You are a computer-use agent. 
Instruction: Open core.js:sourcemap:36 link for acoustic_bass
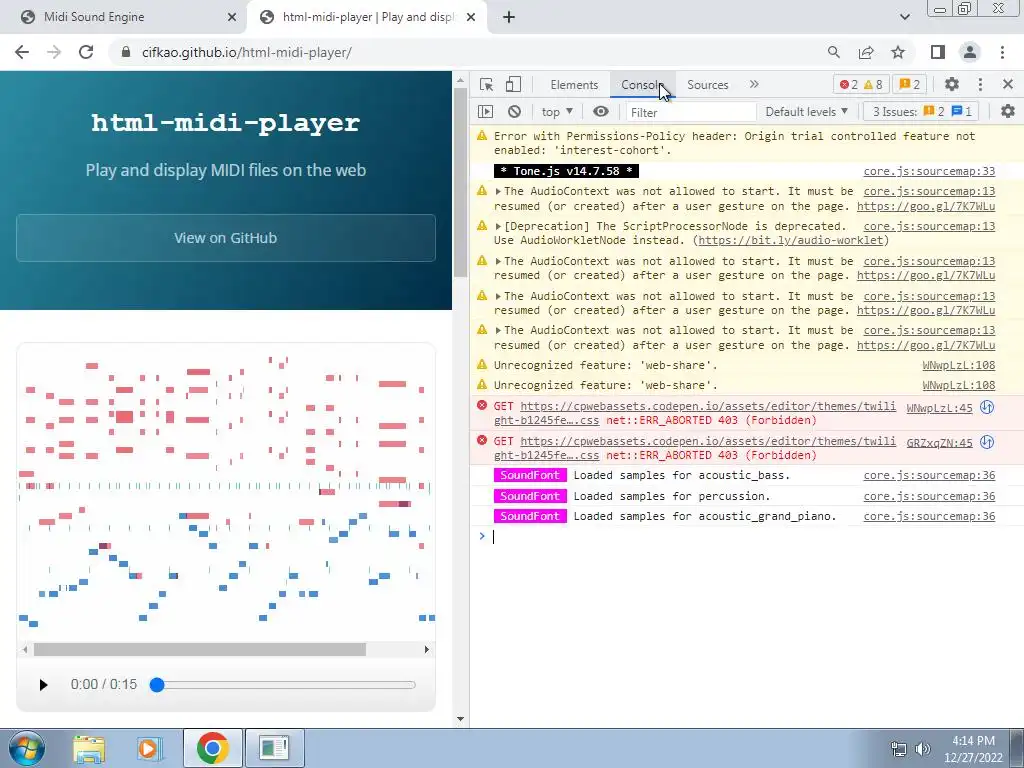[929, 475]
